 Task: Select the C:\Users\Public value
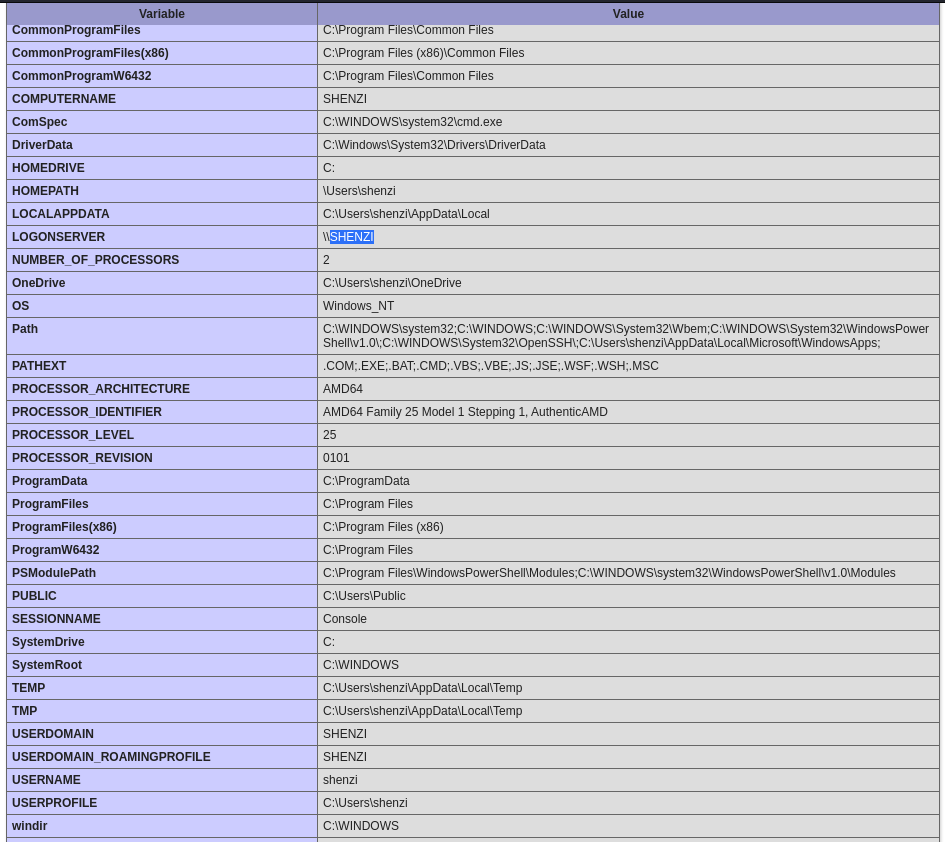(x=364, y=595)
